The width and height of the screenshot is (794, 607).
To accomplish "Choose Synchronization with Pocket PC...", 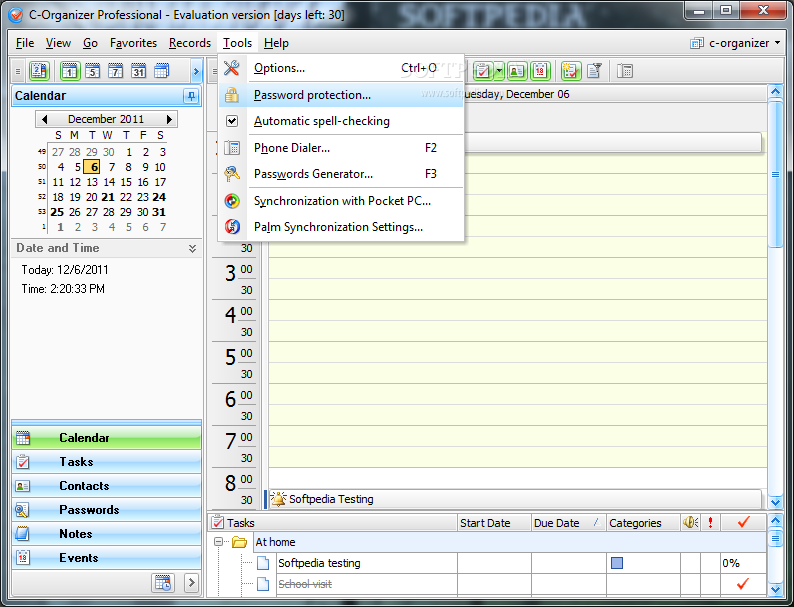I will tap(341, 201).
